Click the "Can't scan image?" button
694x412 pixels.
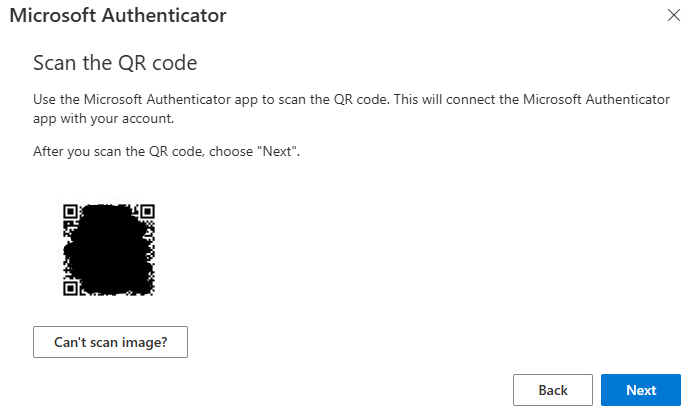tap(110, 342)
